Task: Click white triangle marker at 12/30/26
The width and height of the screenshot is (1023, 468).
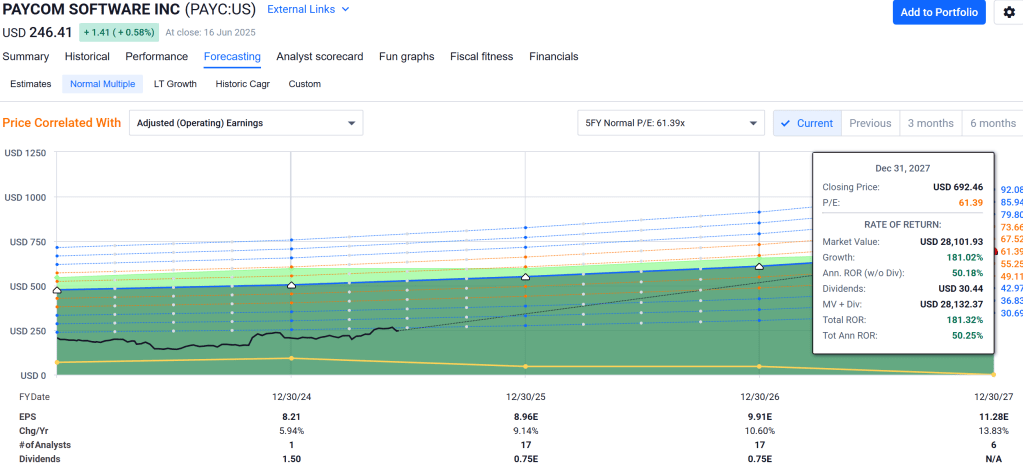Action: pos(759,266)
